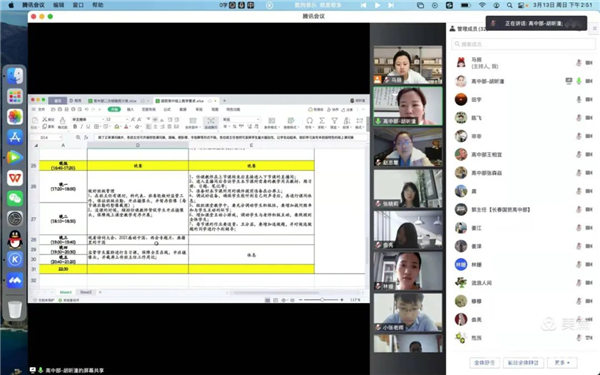The width and height of the screenshot is (600, 375).
Task: Click the Spotlight search icon in menu bar
Action: point(509,5)
